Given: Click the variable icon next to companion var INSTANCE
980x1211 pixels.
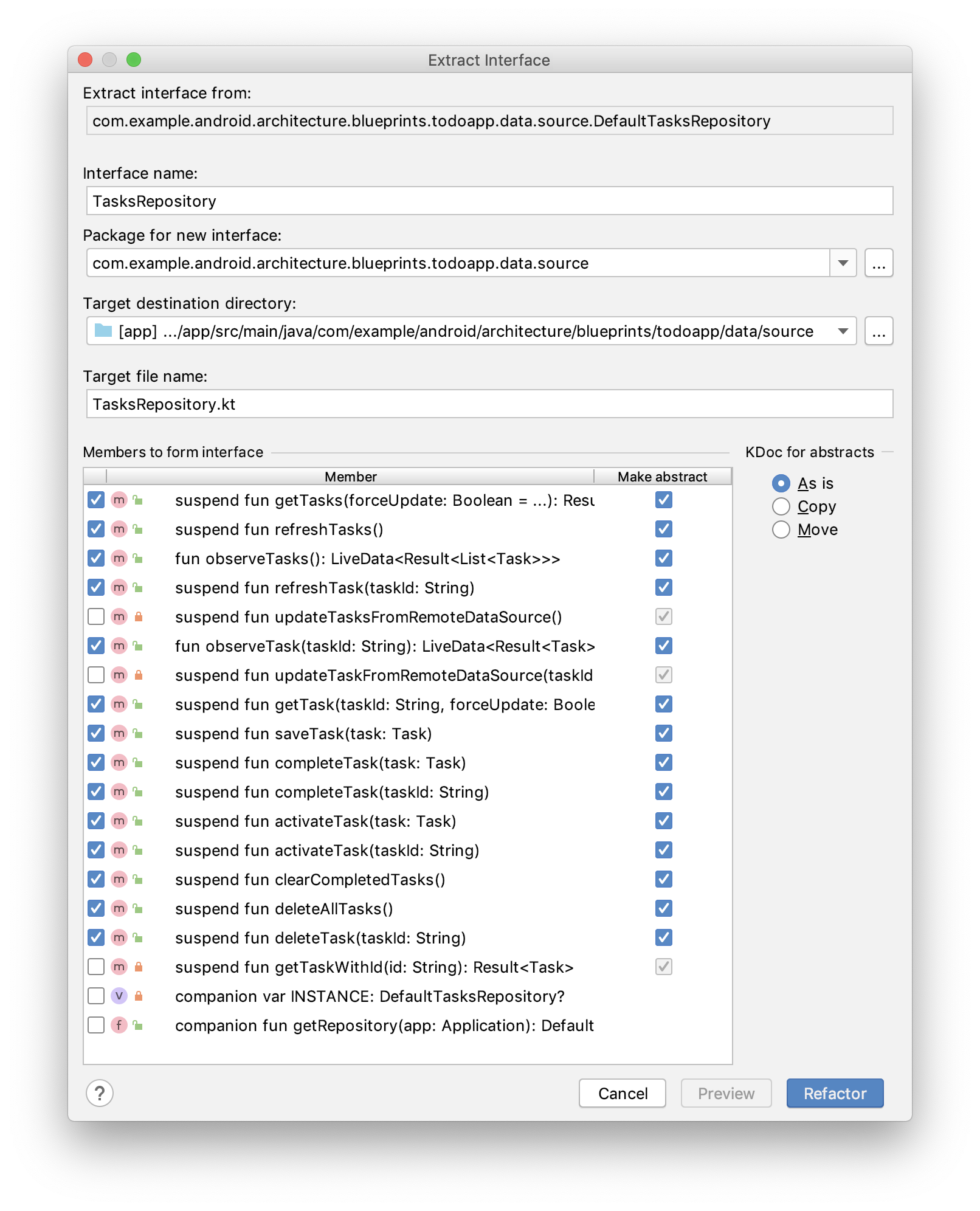Looking at the screenshot, I should point(119,996).
